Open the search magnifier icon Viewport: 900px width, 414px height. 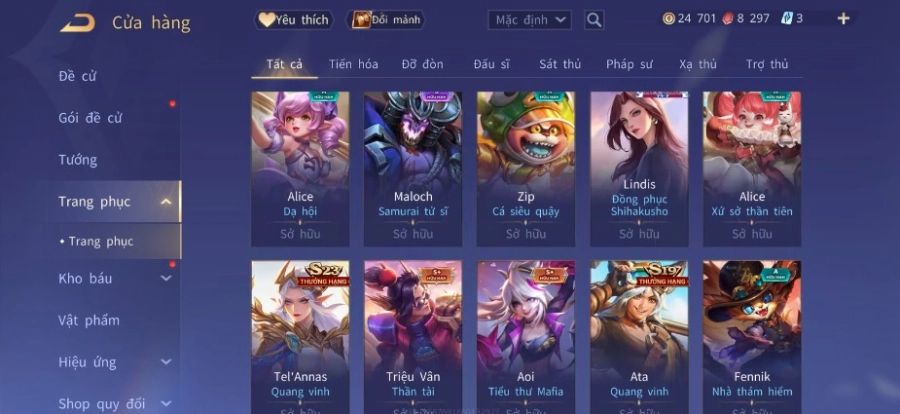594,20
